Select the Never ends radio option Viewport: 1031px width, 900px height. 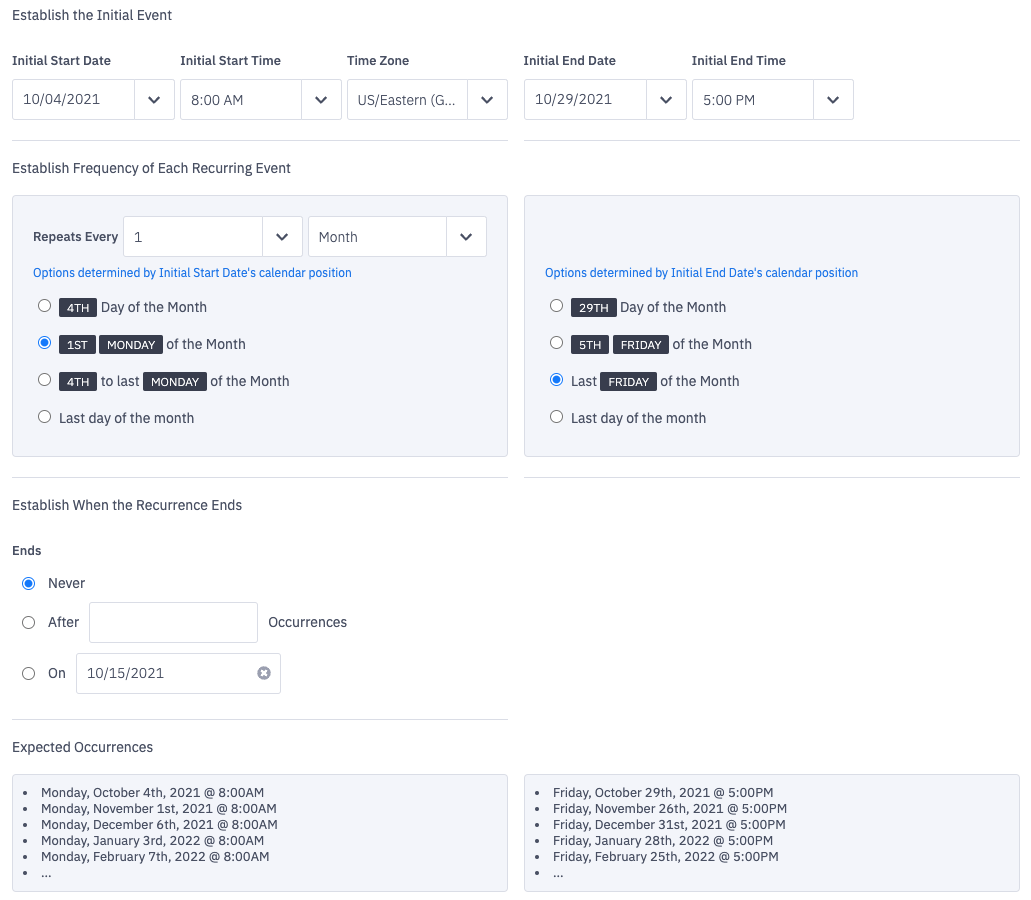[x=29, y=583]
